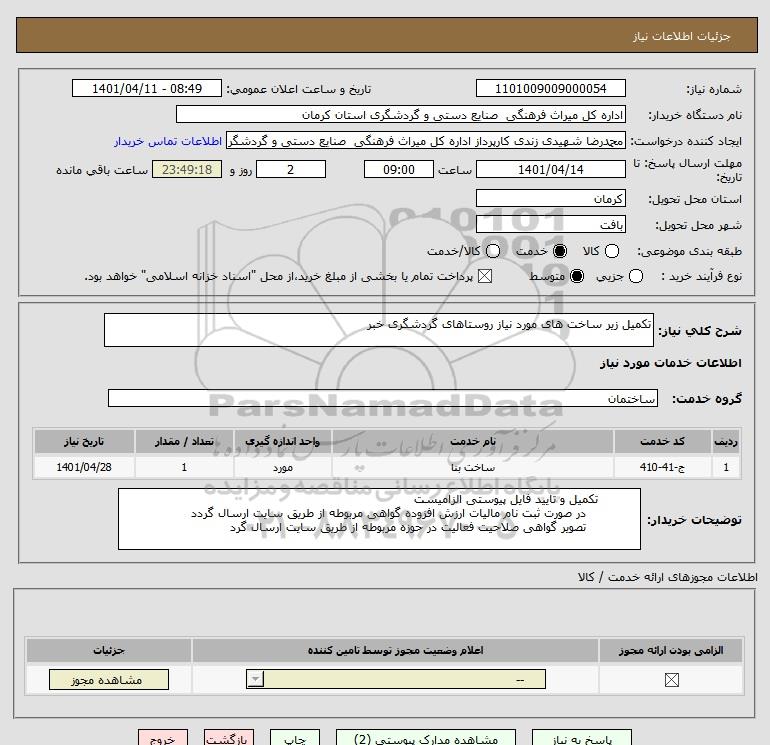Image resolution: width=770 pixels, height=745 pixels.
Task: Toggle the اسناد خزانه اسلامی payment checkbox
Action: pos(485,276)
